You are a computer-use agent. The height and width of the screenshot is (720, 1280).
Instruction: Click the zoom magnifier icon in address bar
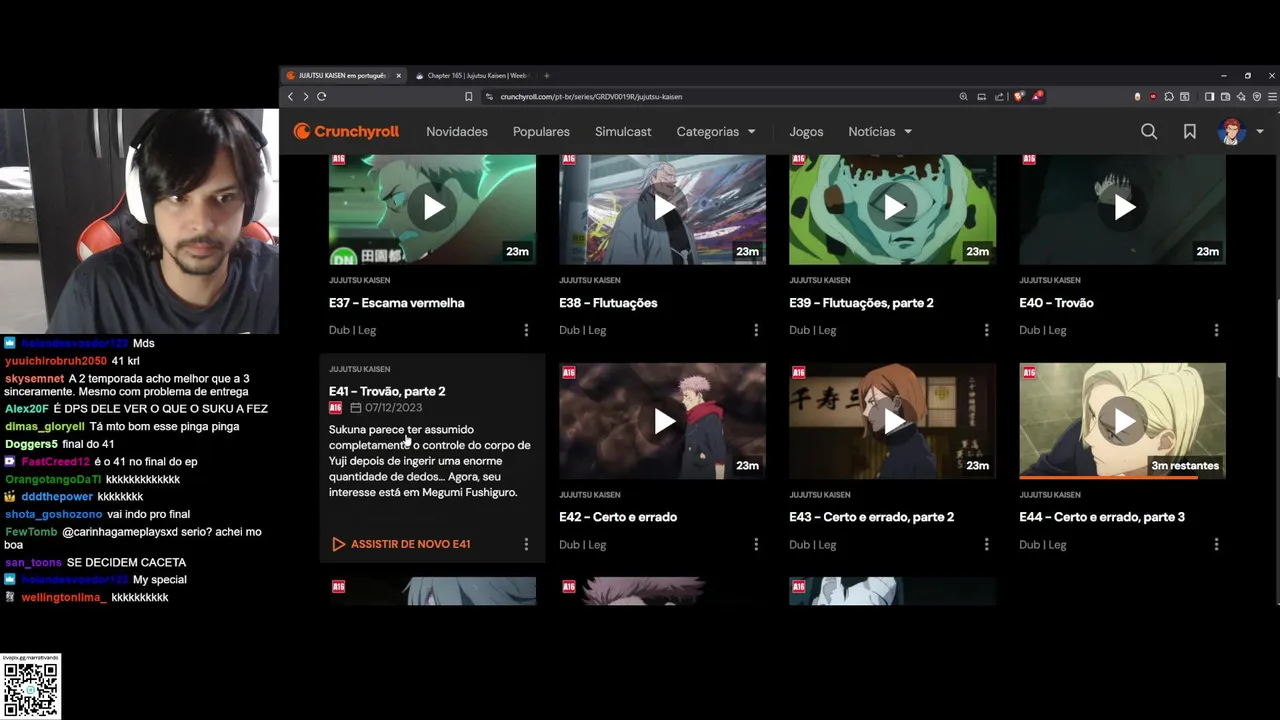click(963, 96)
